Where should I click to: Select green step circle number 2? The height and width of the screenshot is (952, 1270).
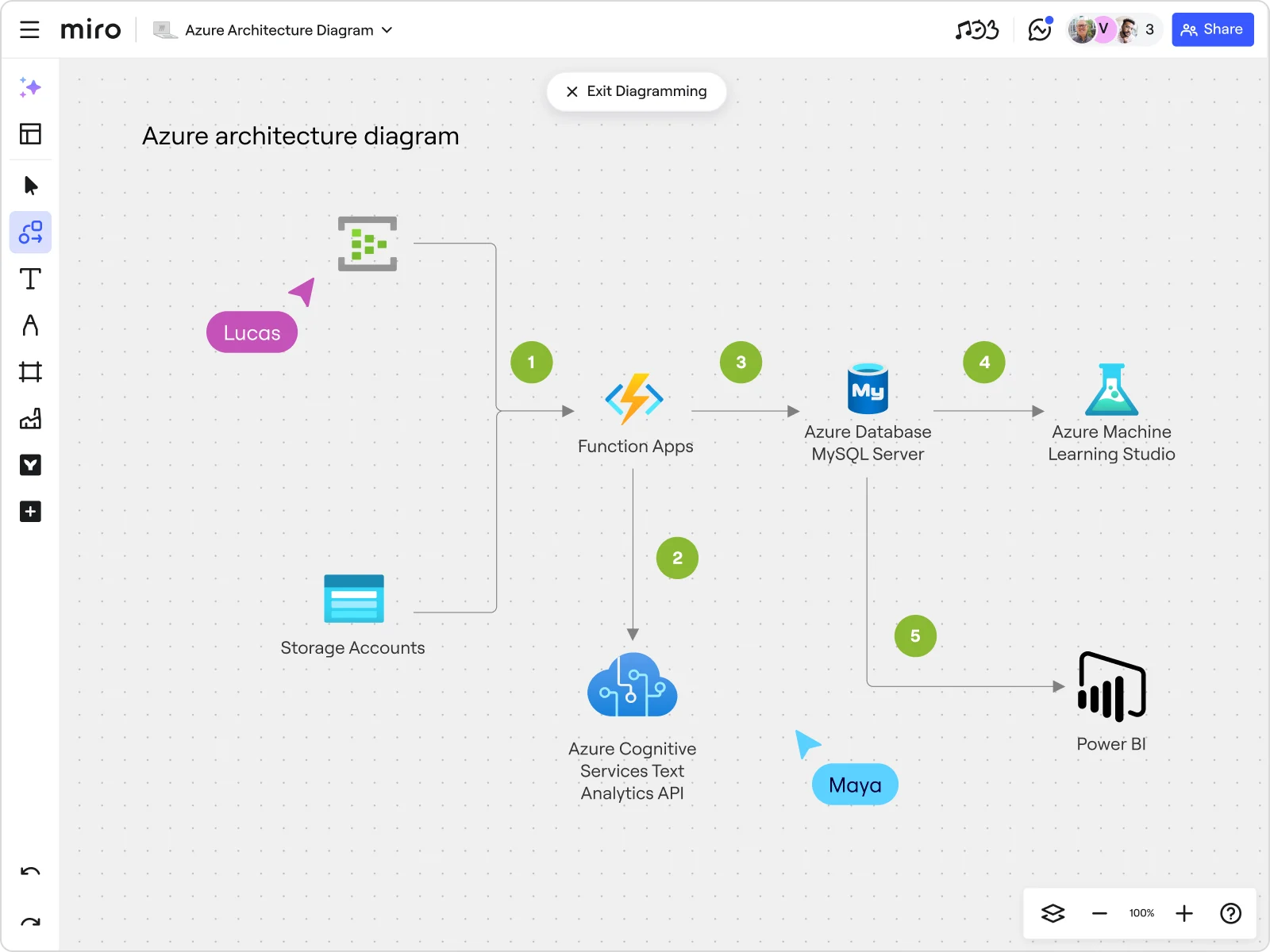(x=678, y=558)
